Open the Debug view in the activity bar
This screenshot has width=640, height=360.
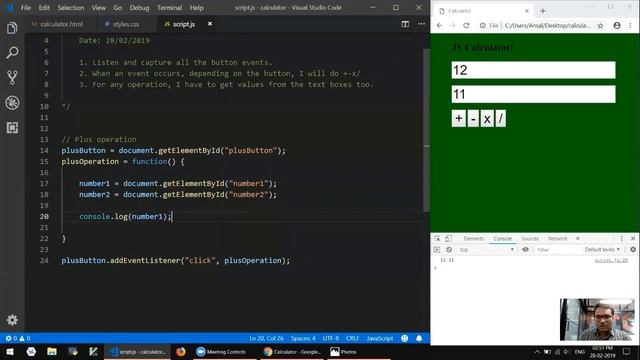click(12, 102)
